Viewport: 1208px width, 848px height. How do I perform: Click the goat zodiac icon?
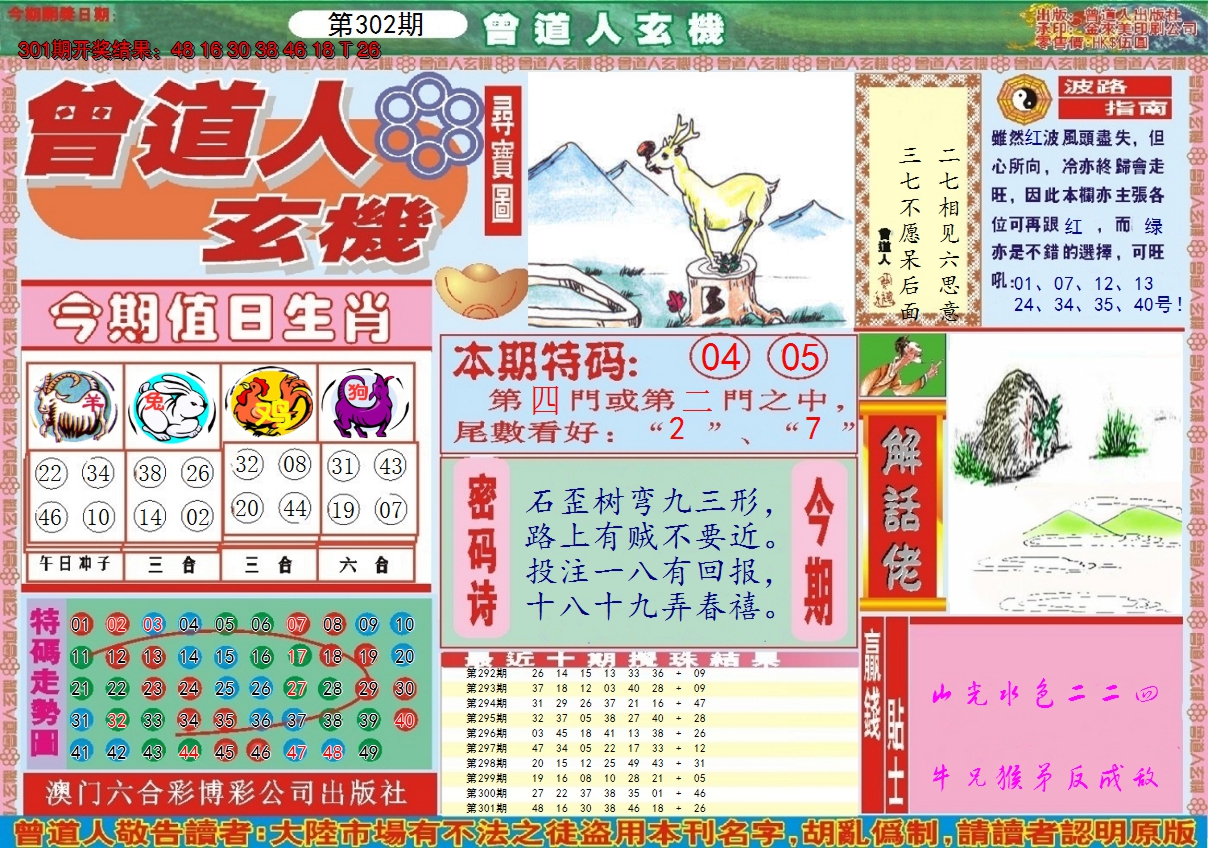pyautogui.click(x=73, y=406)
